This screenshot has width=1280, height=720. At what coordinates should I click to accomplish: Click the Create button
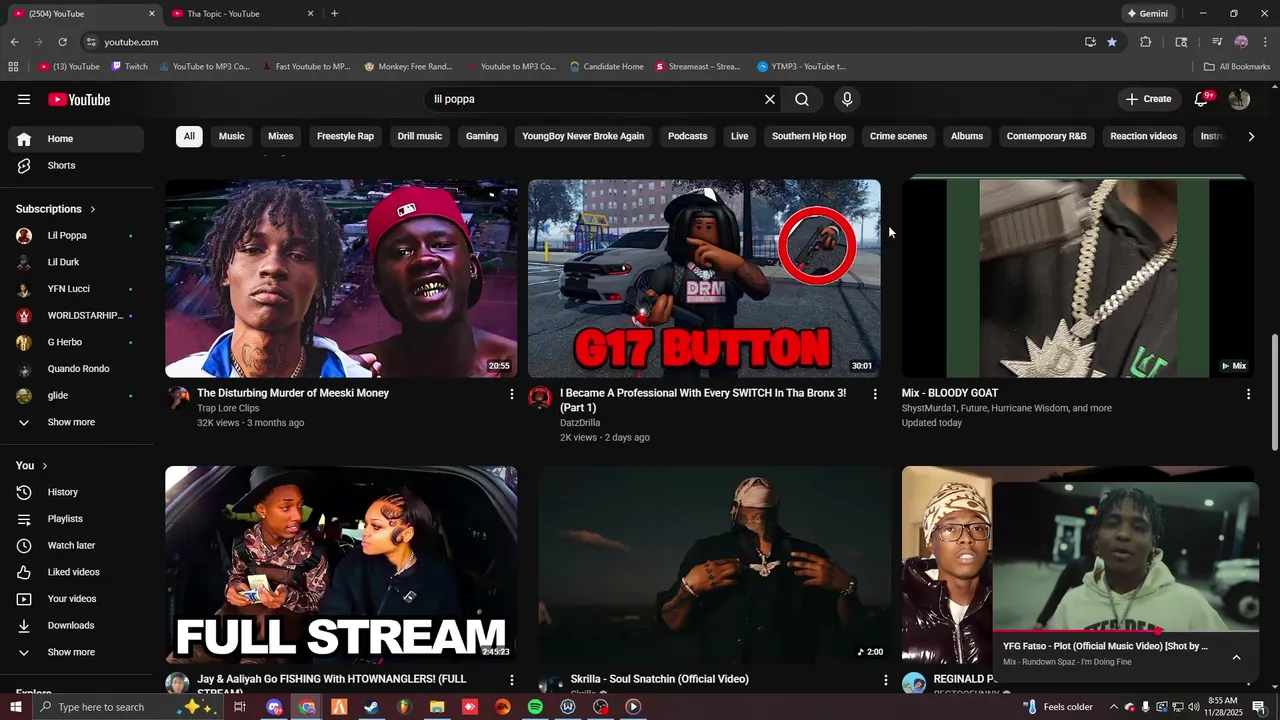click(x=1148, y=99)
